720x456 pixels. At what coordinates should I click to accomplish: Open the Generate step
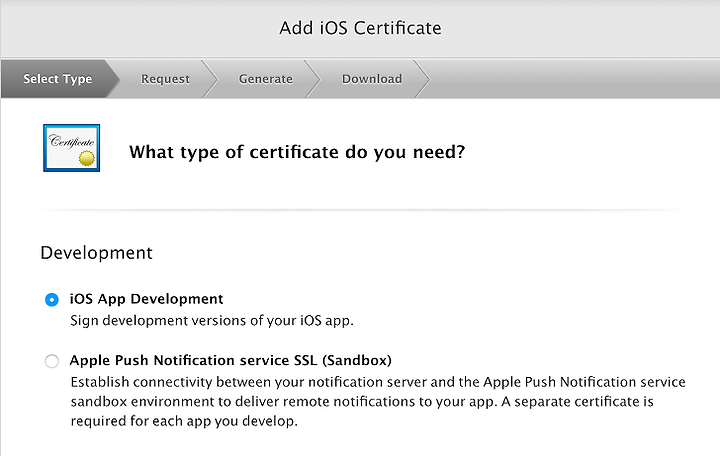pos(265,79)
